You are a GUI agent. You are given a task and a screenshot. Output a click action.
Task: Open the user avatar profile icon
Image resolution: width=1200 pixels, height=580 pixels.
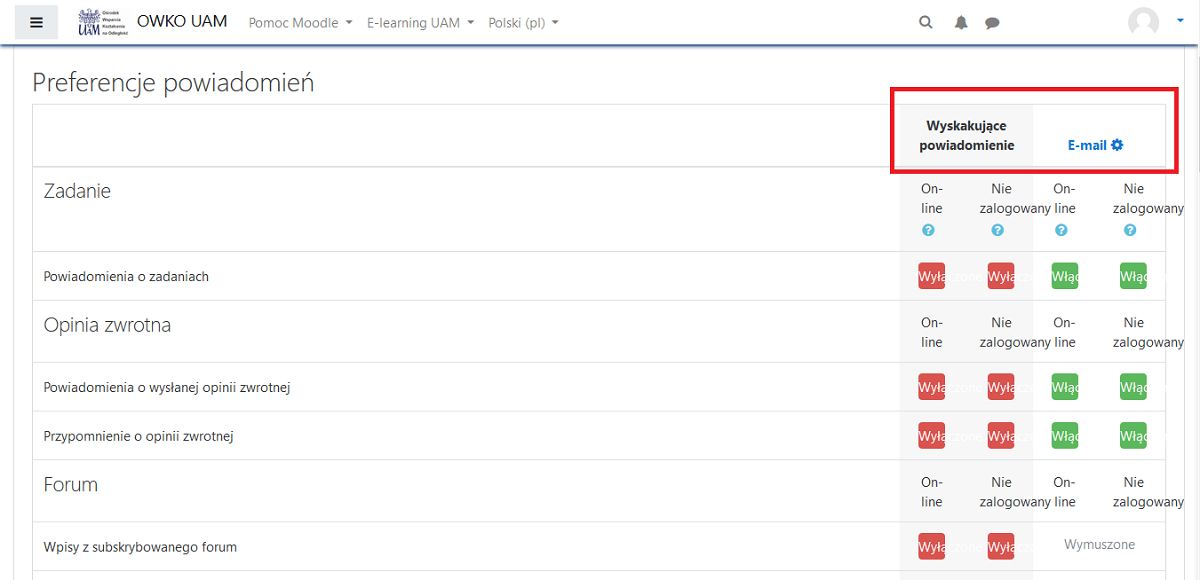[x=1142, y=21]
